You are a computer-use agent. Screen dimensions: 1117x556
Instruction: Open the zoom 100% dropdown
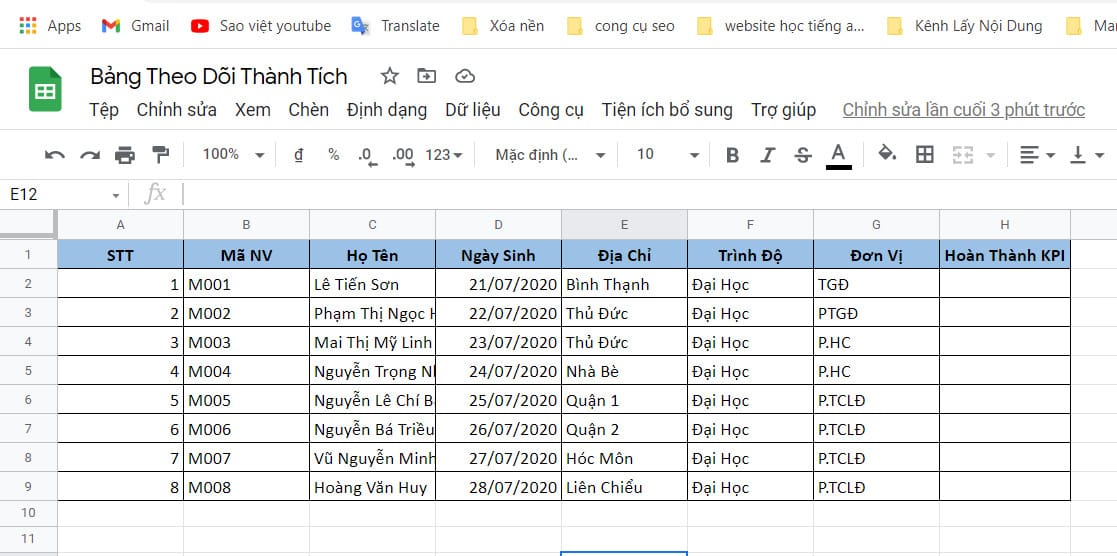pos(234,155)
